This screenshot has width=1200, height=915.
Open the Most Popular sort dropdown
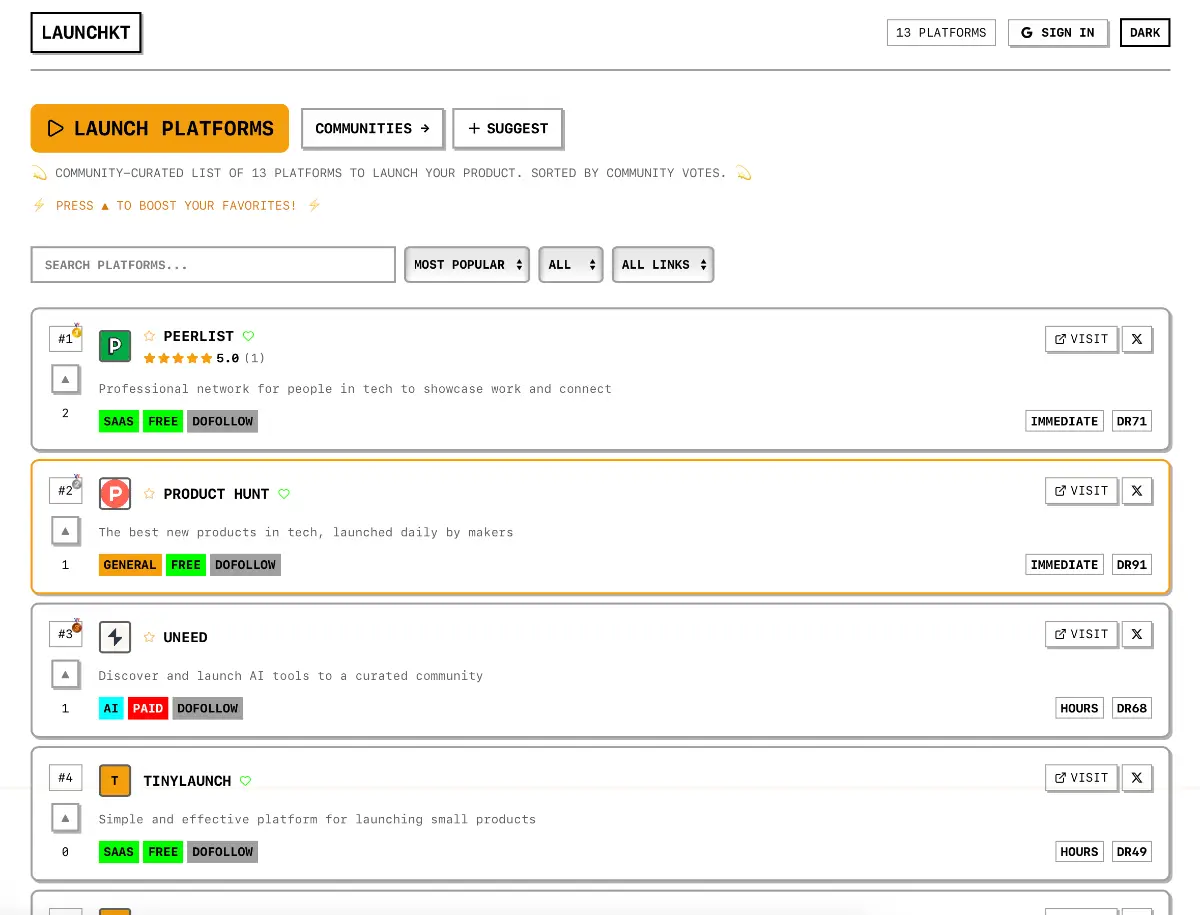point(467,265)
